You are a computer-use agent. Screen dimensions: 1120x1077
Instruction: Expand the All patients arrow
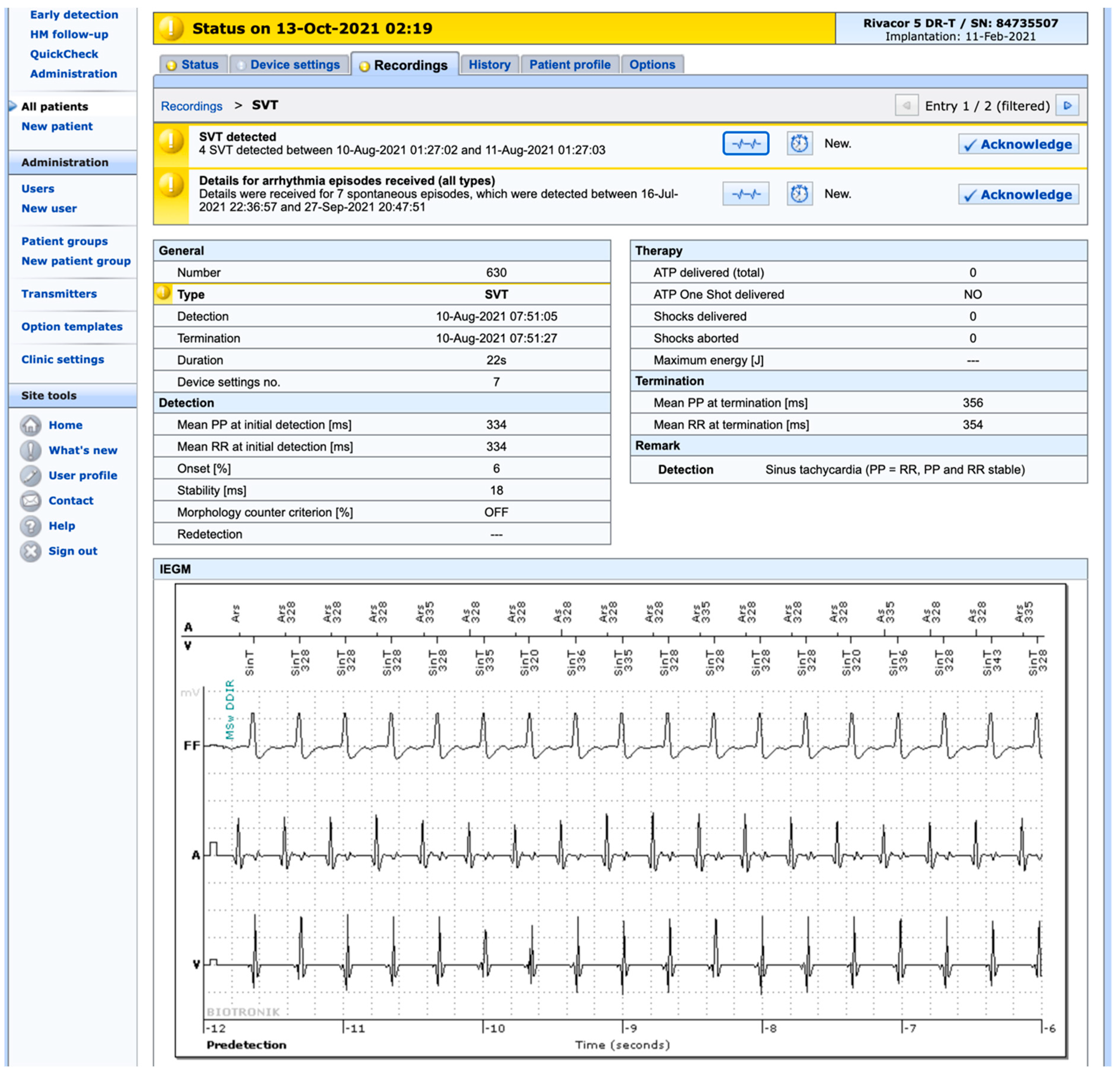tap(13, 106)
